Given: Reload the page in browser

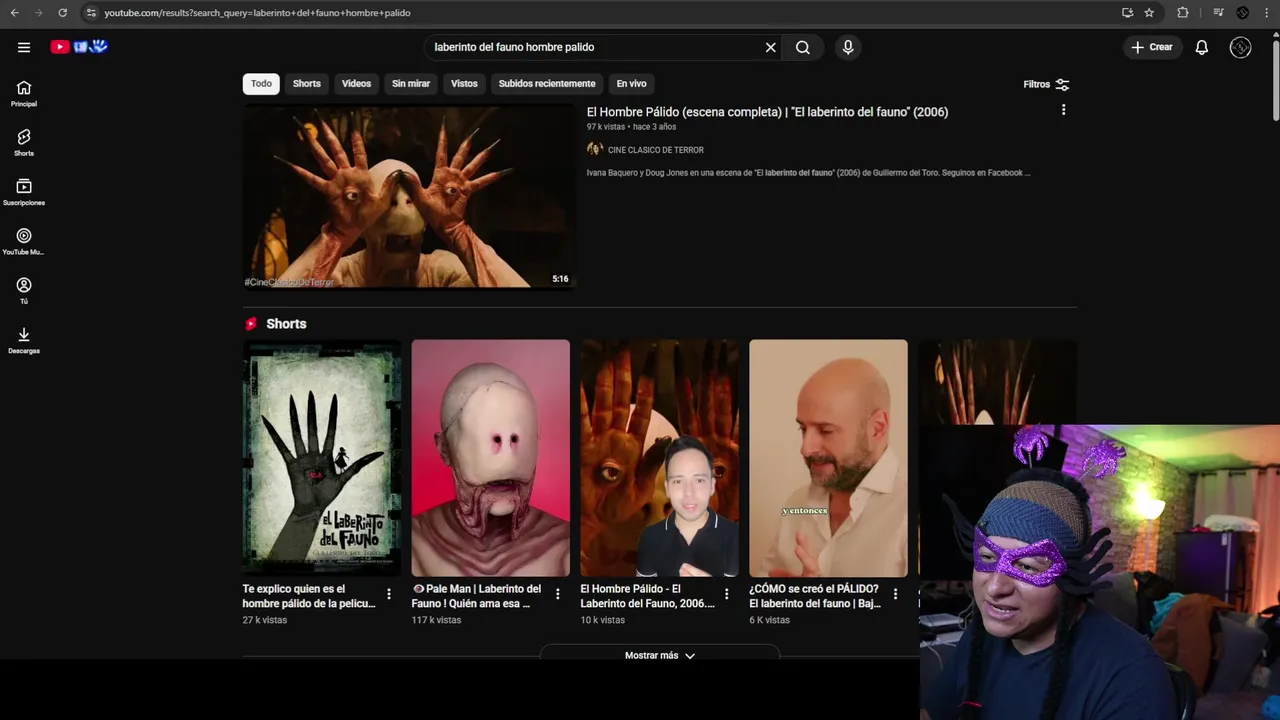Looking at the screenshot, I should tap(62, 13).
